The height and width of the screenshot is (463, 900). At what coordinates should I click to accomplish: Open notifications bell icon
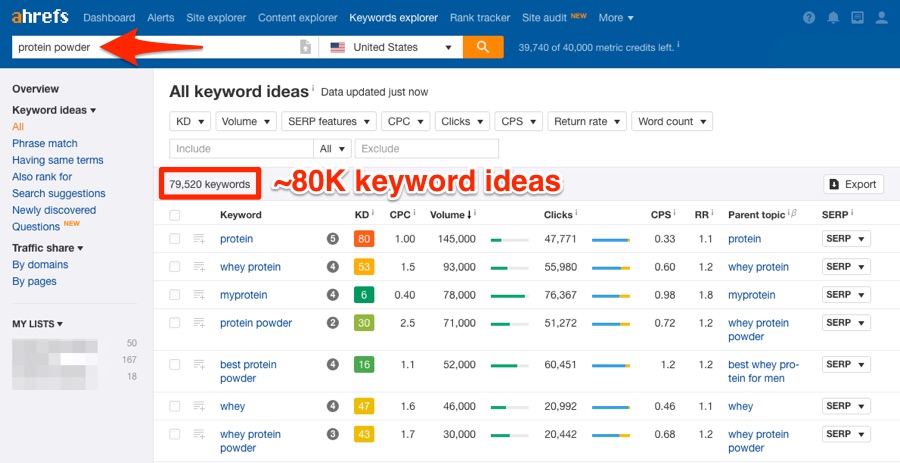833,18
